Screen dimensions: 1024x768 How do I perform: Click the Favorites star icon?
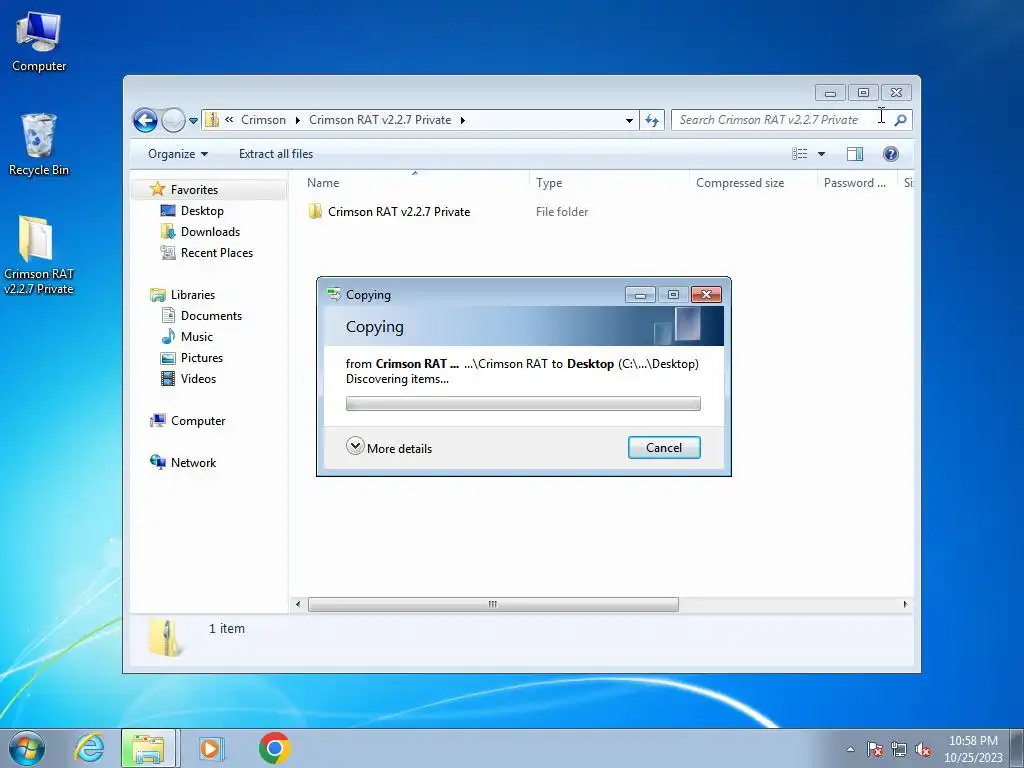tap(157, 189)
